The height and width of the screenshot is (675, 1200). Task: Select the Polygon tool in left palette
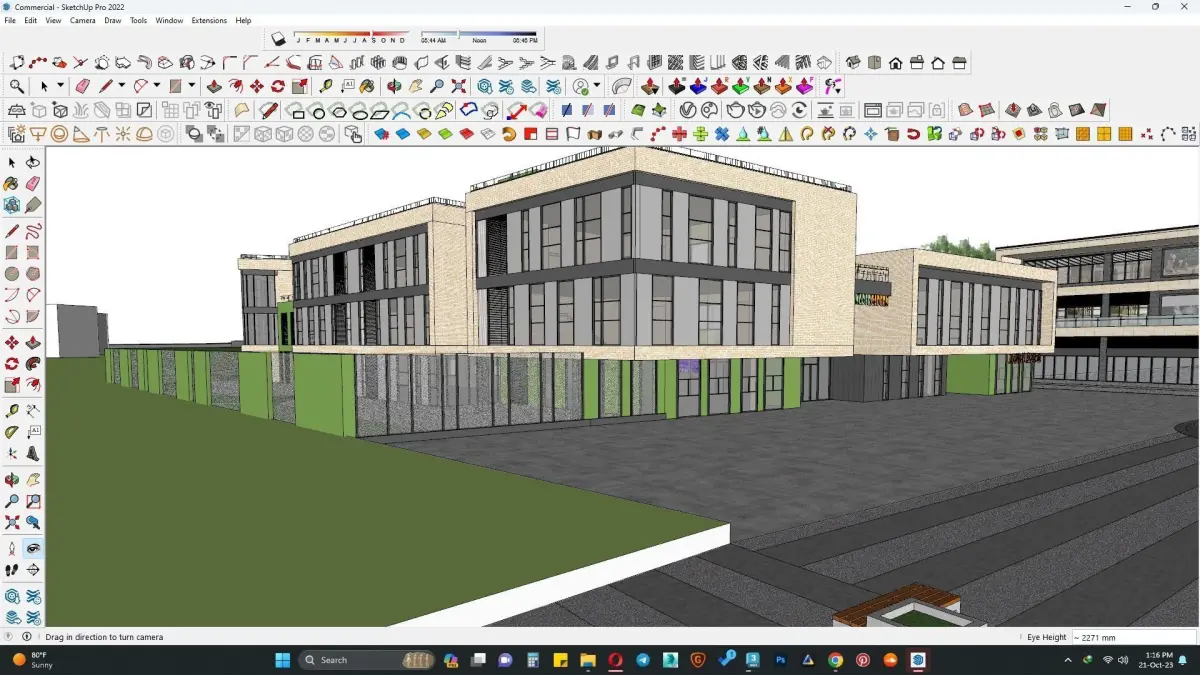click(x=33, y=274)
